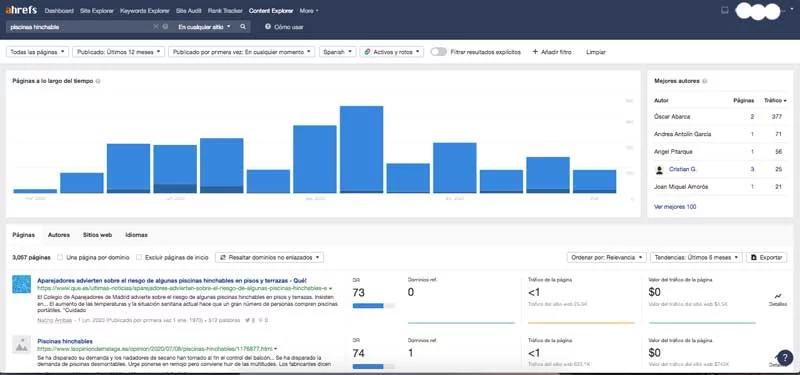Click in the piscinas hinchable search field
800x375 pixels.
click(79, 27)
